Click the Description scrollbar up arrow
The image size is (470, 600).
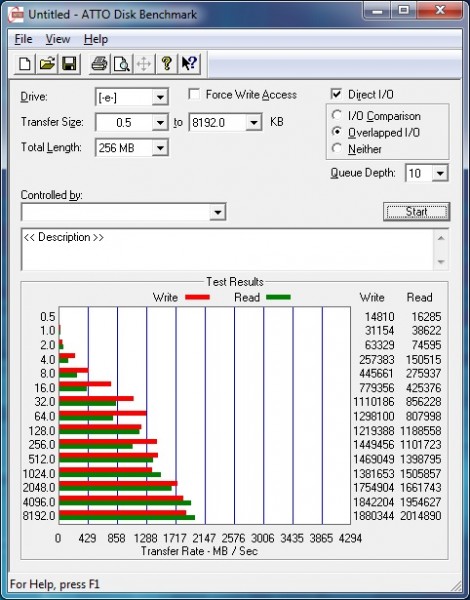pos(441,238)
